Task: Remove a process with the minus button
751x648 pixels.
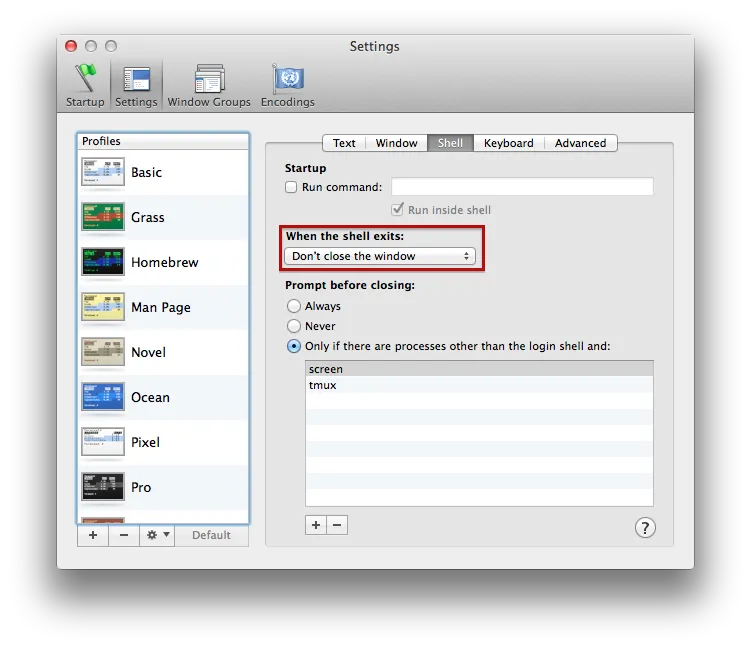Action: pyautogui.click(x=337, y=525)
